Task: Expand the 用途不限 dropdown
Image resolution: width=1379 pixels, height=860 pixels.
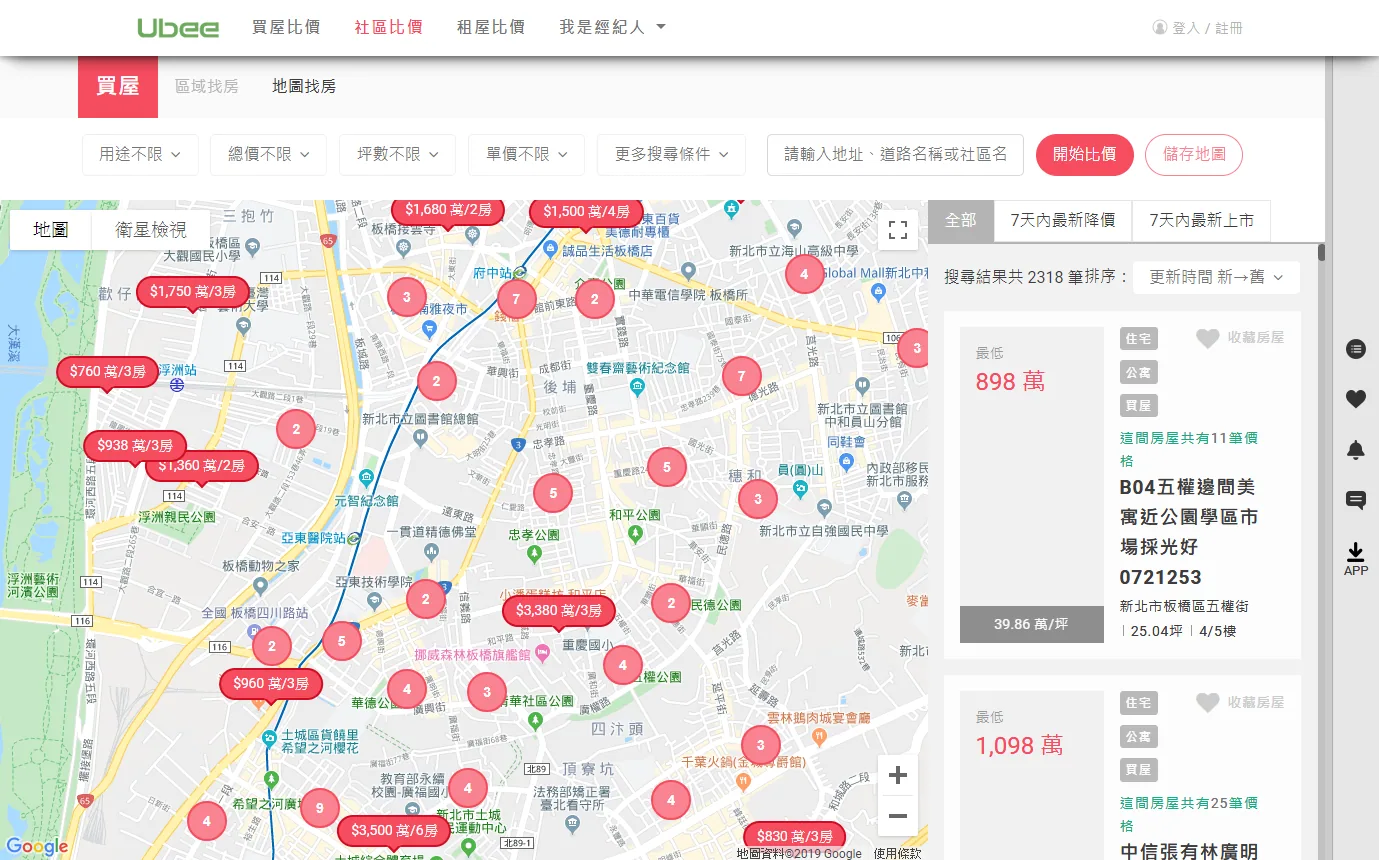Action: 140,155
